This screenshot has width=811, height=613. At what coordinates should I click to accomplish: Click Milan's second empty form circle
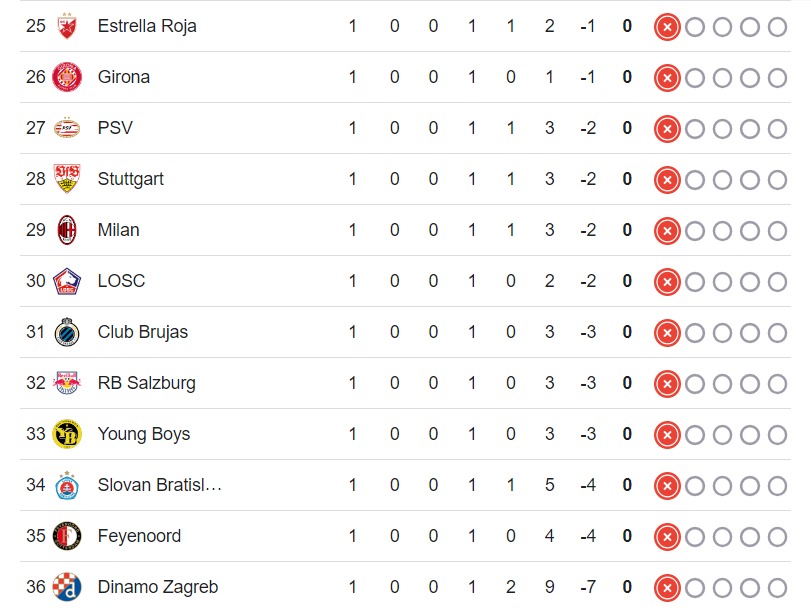click(x=722, y=230)
